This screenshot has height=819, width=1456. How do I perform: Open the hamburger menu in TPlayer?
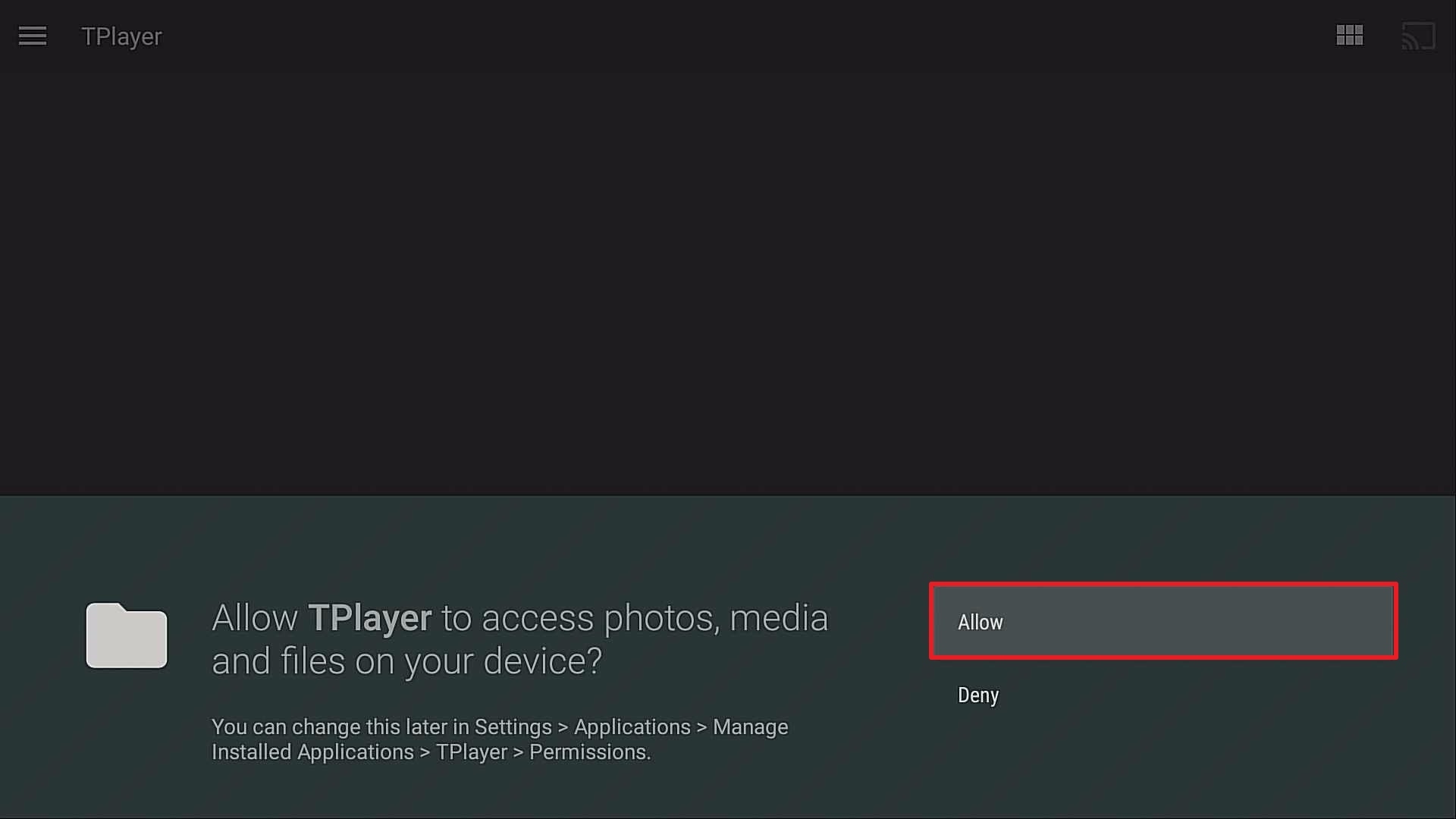33,36
